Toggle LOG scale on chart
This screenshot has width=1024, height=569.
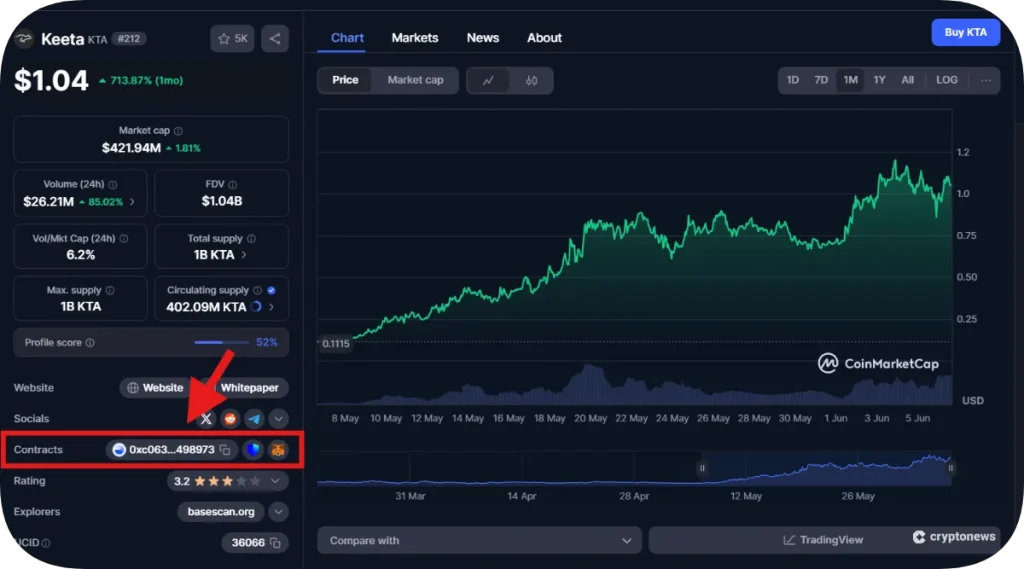tap(947, 80)
